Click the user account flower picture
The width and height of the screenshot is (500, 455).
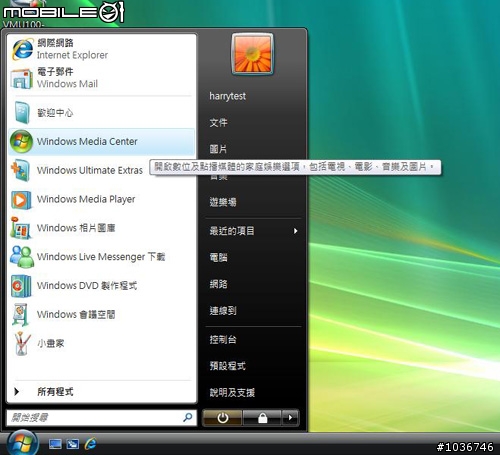coord(253,54)
